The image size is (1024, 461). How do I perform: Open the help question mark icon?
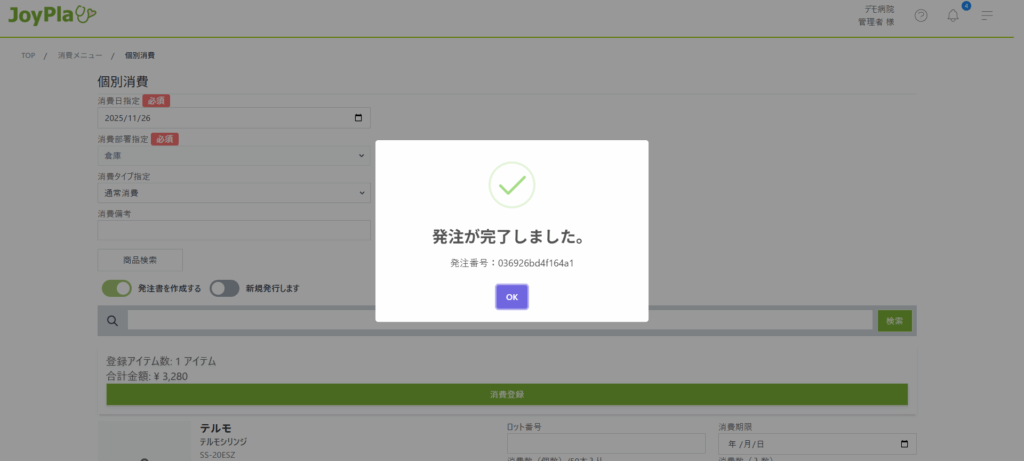click(x=921, y=16)
